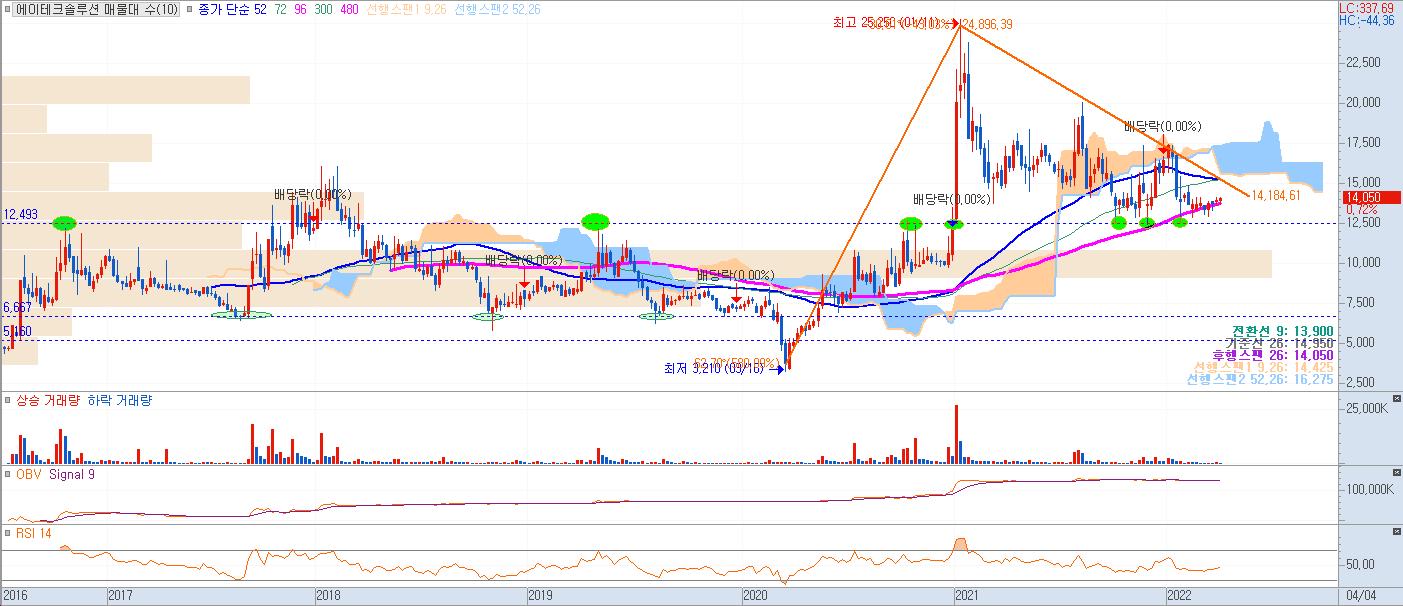The image size is (1403, 606).
Task: Click the 2020 year marker on time axis
Action: coord(754,595)
